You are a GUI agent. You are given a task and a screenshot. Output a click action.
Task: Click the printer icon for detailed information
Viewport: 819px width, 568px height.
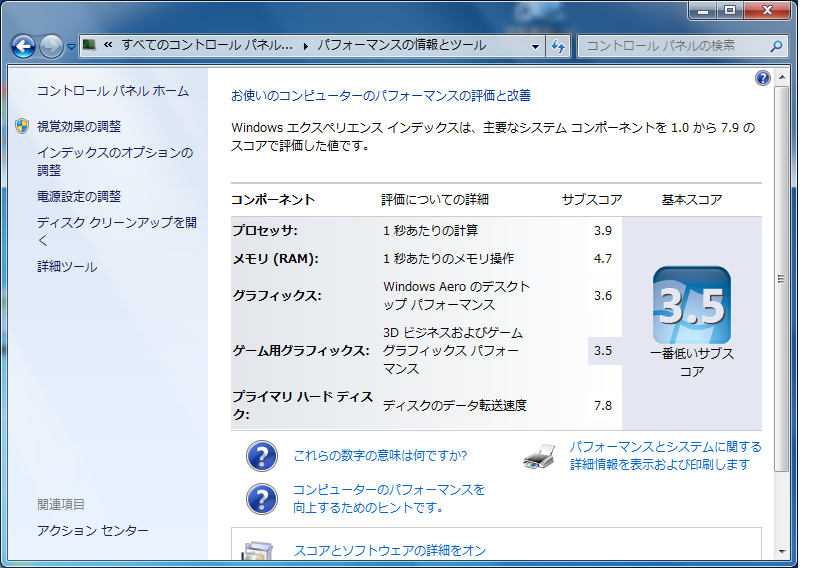[x=539, y=456]
